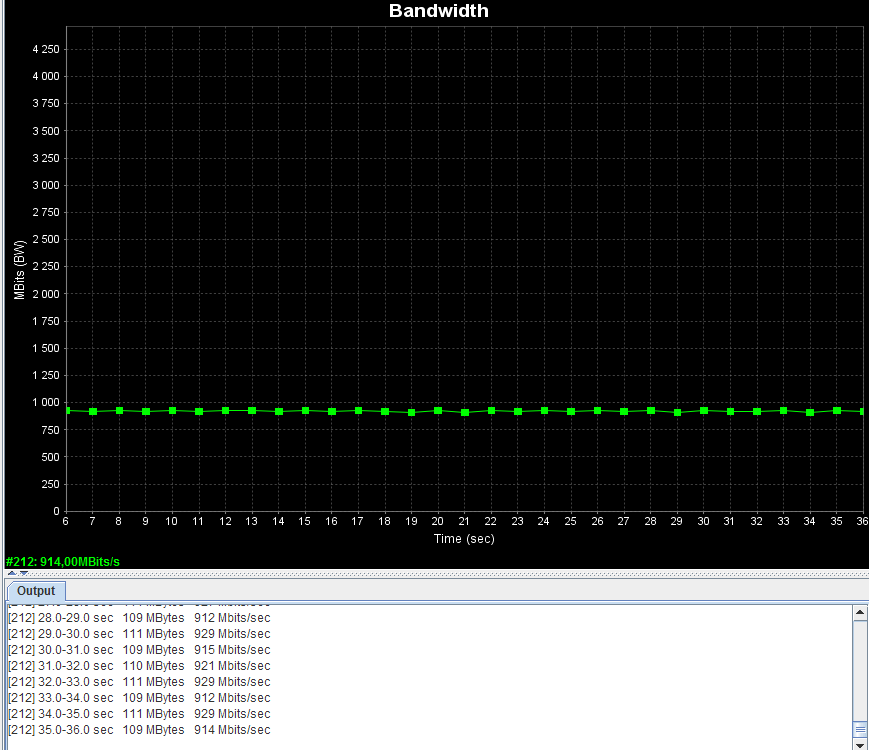
Task: Click the #212 914,00MBits/s stream label
Action: [63, 562]
